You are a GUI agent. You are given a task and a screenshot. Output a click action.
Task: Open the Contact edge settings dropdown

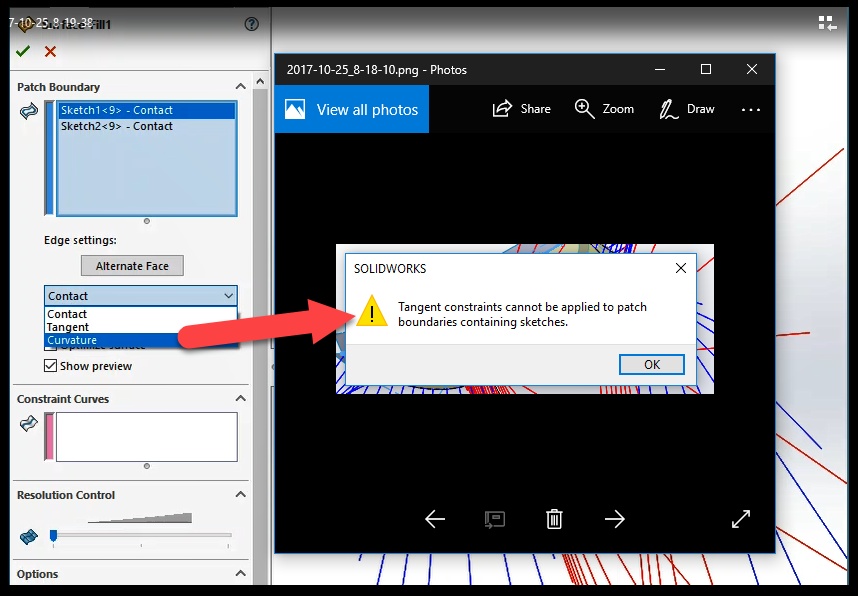click(x=141, y=296)
